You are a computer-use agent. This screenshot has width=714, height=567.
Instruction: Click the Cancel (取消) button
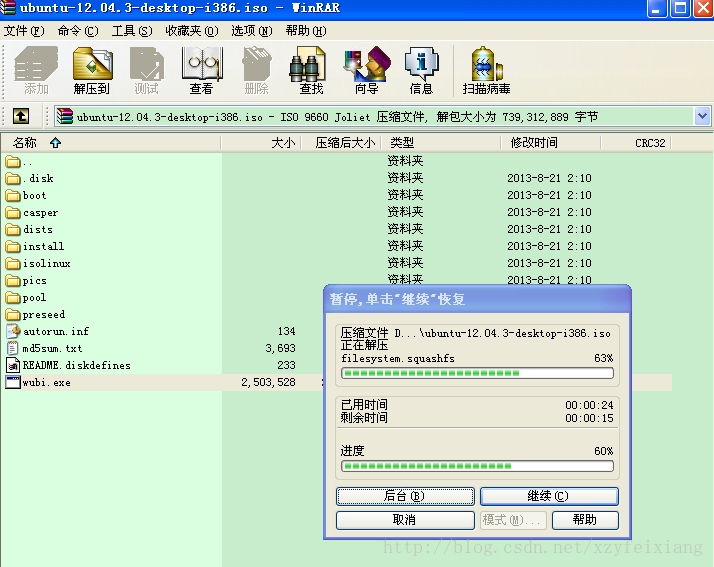coord(405,520)
